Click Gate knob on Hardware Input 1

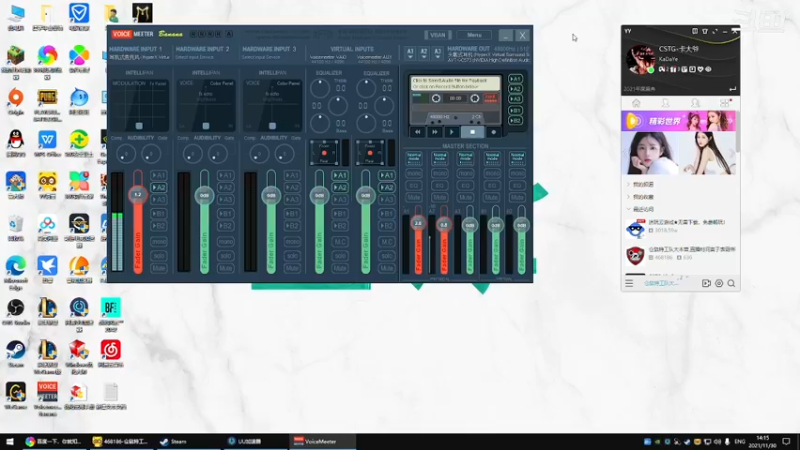pos(151,154)
